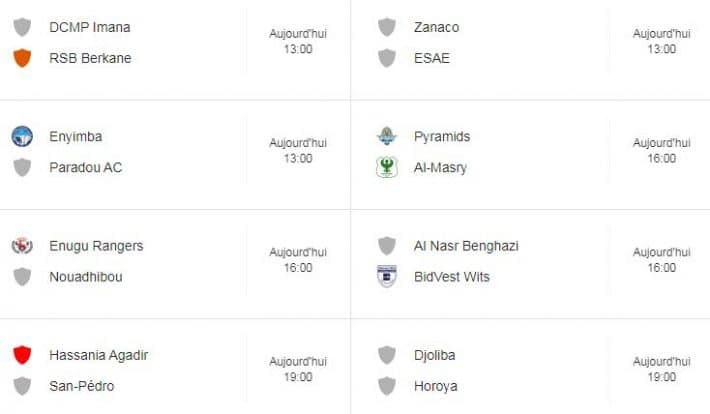Click the Enugu Rangers club emblem
Viewport: 710px width, 414px height.
pyautogui.click(x=22, y=246)
